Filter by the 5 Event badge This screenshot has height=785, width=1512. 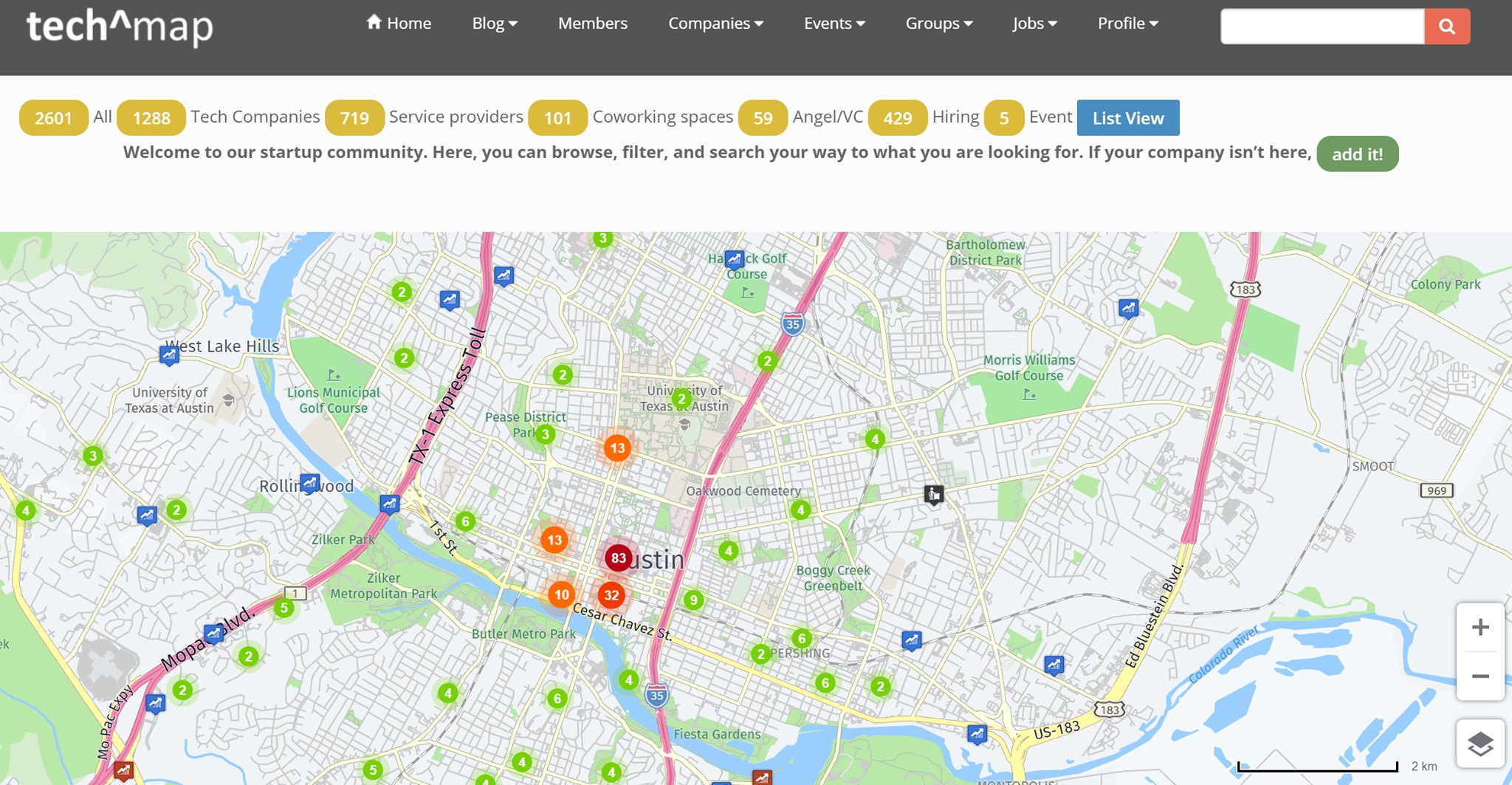pos(1004,117)
